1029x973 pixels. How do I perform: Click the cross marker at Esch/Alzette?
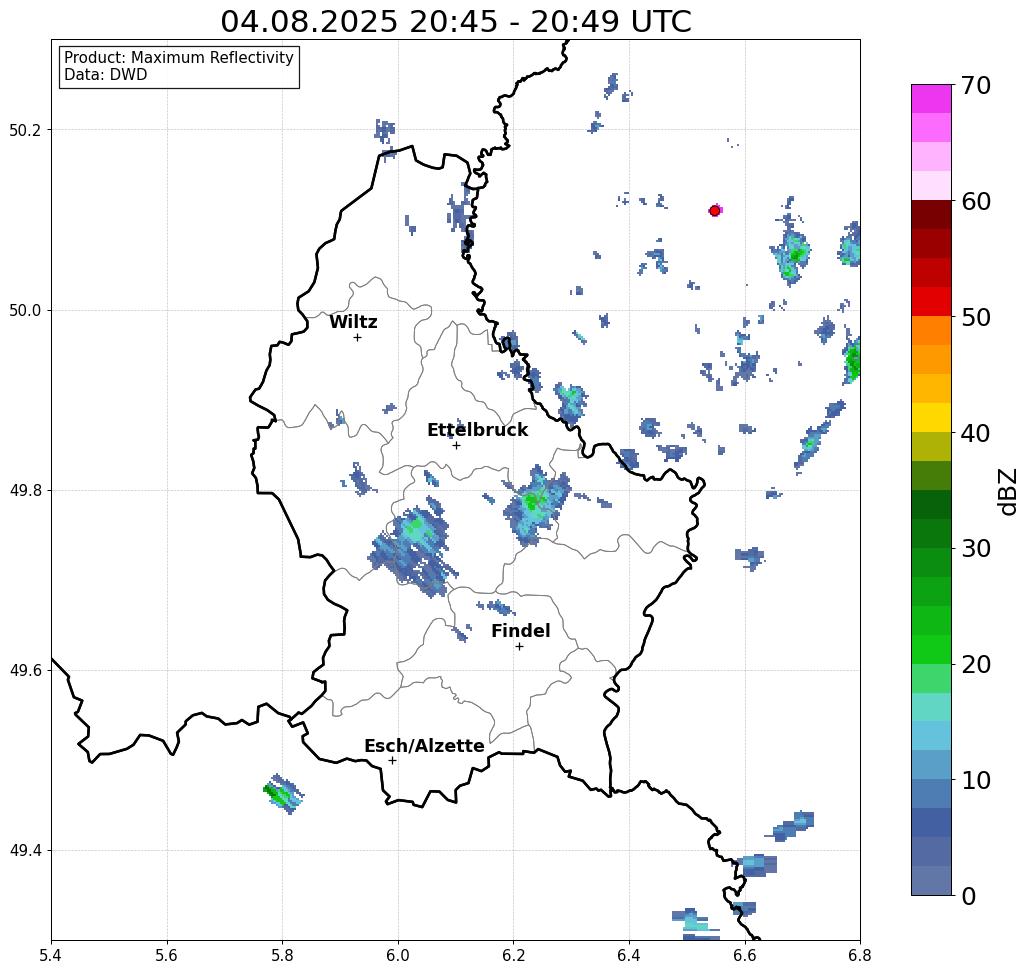click(x=392, y=760)
